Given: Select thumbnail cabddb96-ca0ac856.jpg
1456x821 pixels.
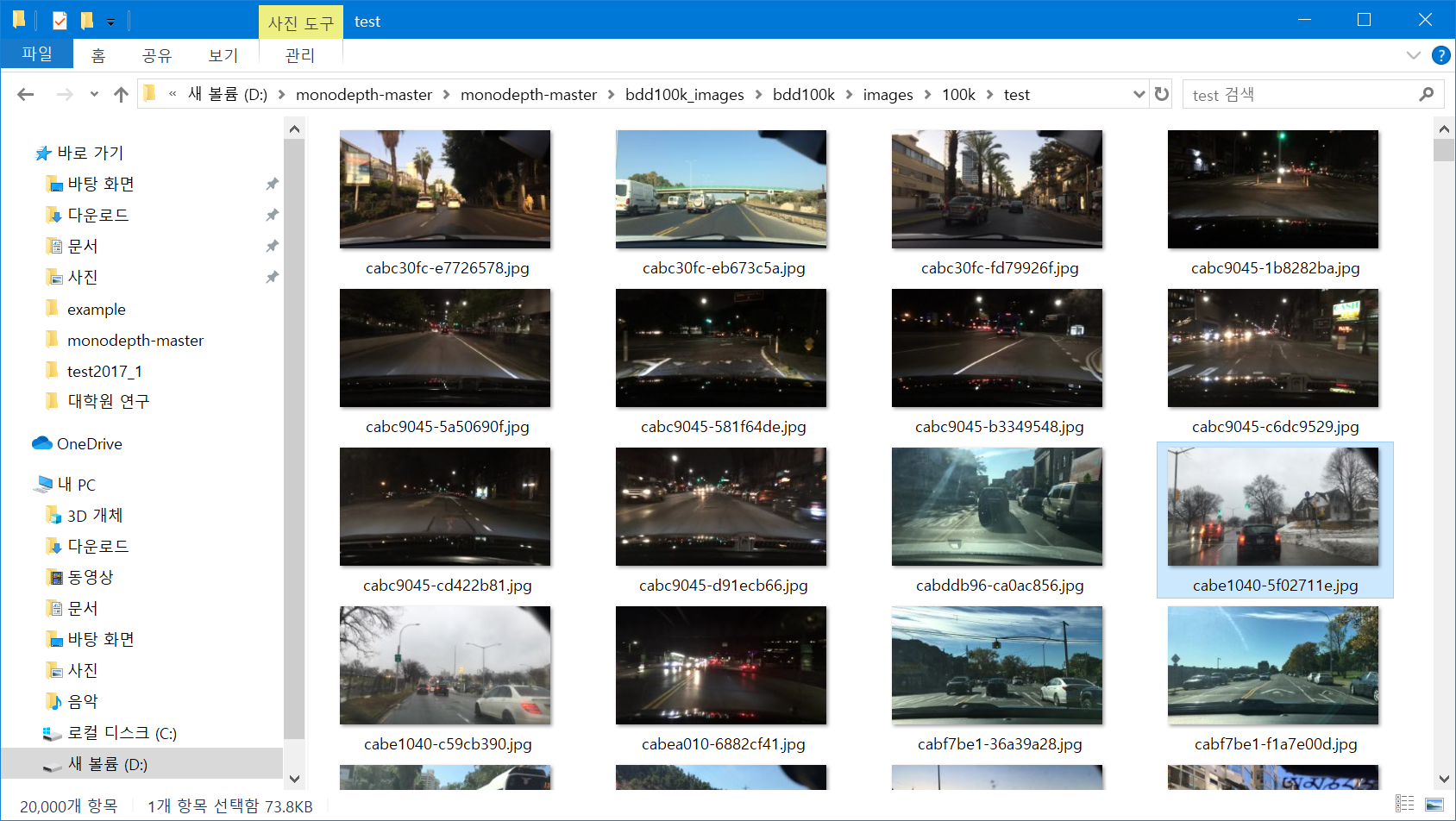Looking at the screenshot, I should pos(997,506).
